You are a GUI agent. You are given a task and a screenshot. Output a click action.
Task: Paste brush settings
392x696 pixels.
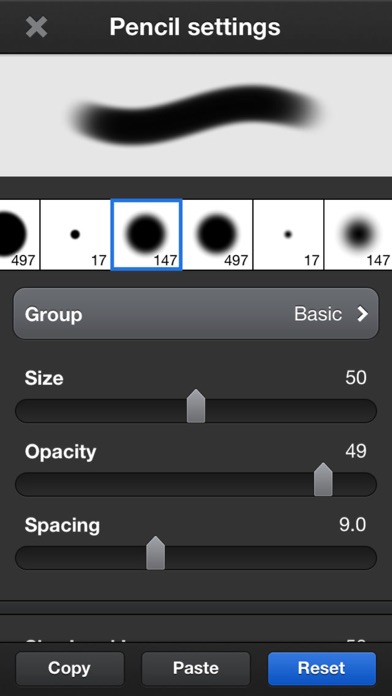point(196,668)
